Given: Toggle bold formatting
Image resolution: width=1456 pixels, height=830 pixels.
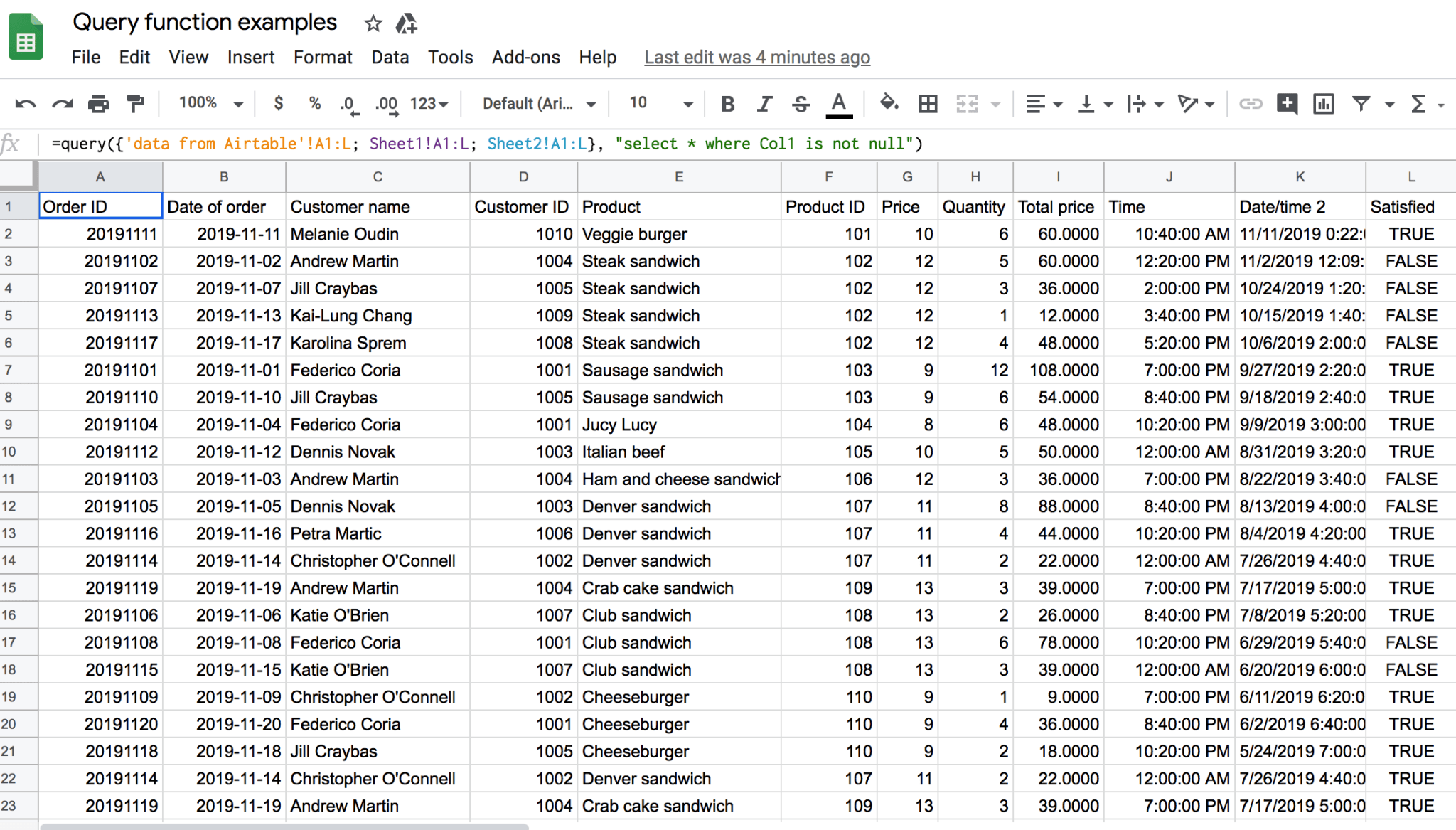Looking at the screenshot, I should (x=727, y=104).
